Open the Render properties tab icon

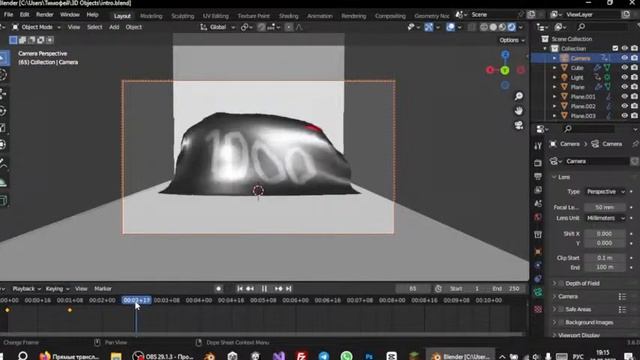tap(538, 163)
